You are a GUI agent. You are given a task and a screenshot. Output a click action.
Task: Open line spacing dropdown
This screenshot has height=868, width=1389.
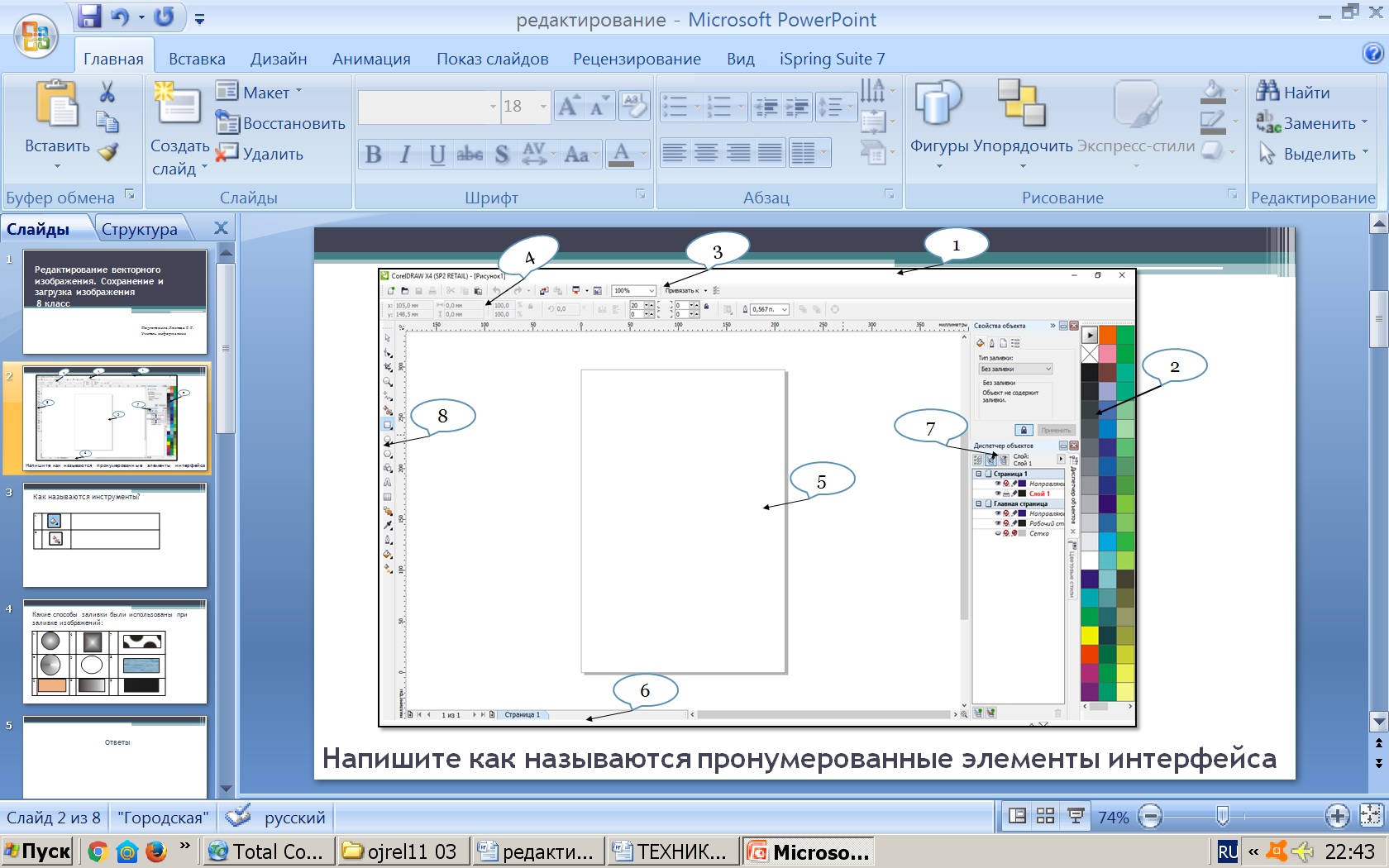coord(834,107)
